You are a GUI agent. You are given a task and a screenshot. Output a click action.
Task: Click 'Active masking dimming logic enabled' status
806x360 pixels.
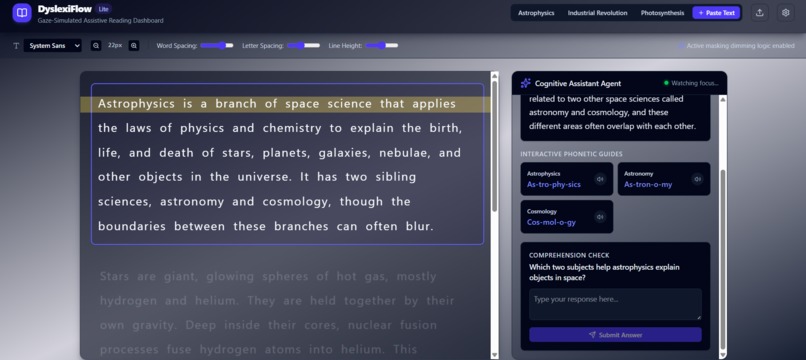[737, 46]
